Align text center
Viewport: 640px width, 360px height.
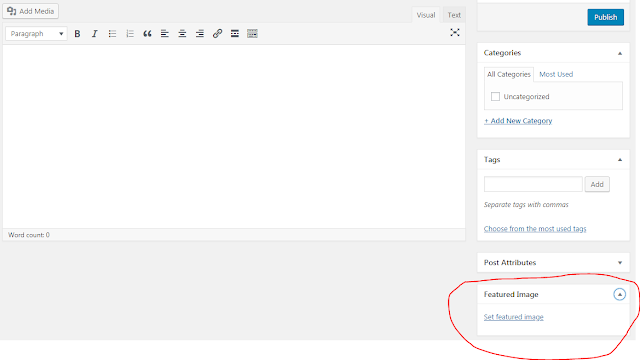(x=182, y=33)
